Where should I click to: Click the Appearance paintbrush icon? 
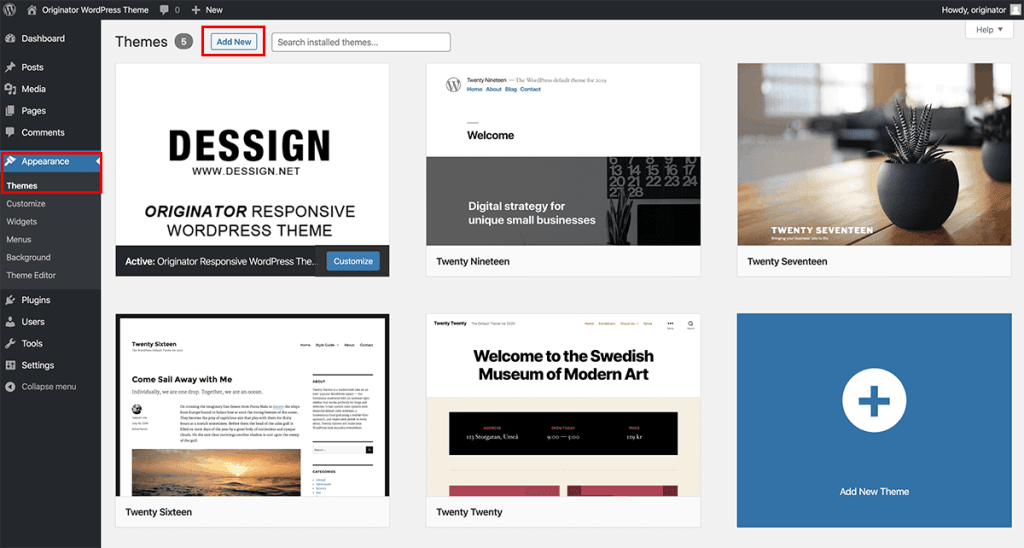[x=10, y=161]
